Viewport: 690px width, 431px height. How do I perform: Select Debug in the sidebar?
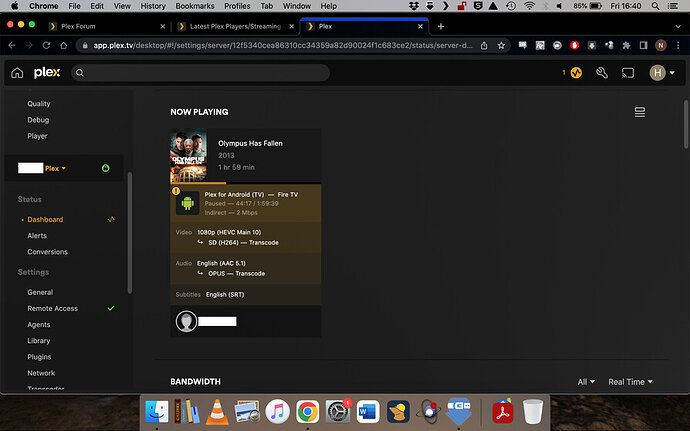[38, 120]
